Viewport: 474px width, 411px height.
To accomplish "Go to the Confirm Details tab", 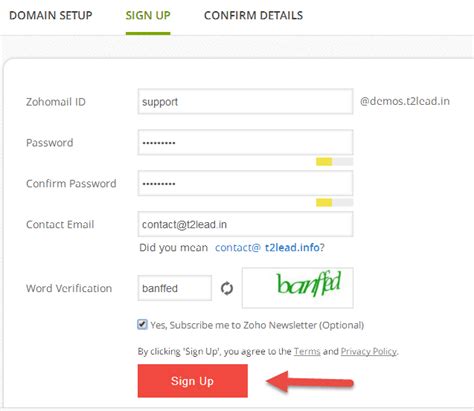I will [x=253, y=15].
